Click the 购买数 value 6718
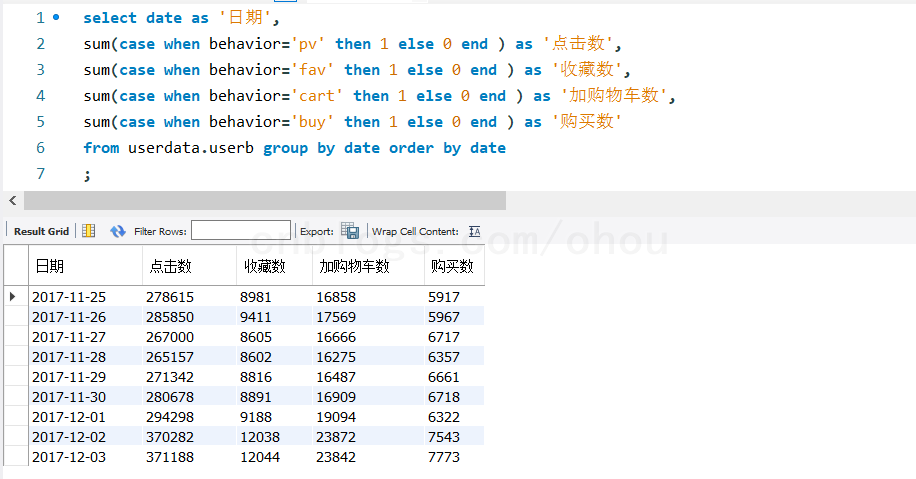This screenshot has width=916, height=479. (444, 397)
